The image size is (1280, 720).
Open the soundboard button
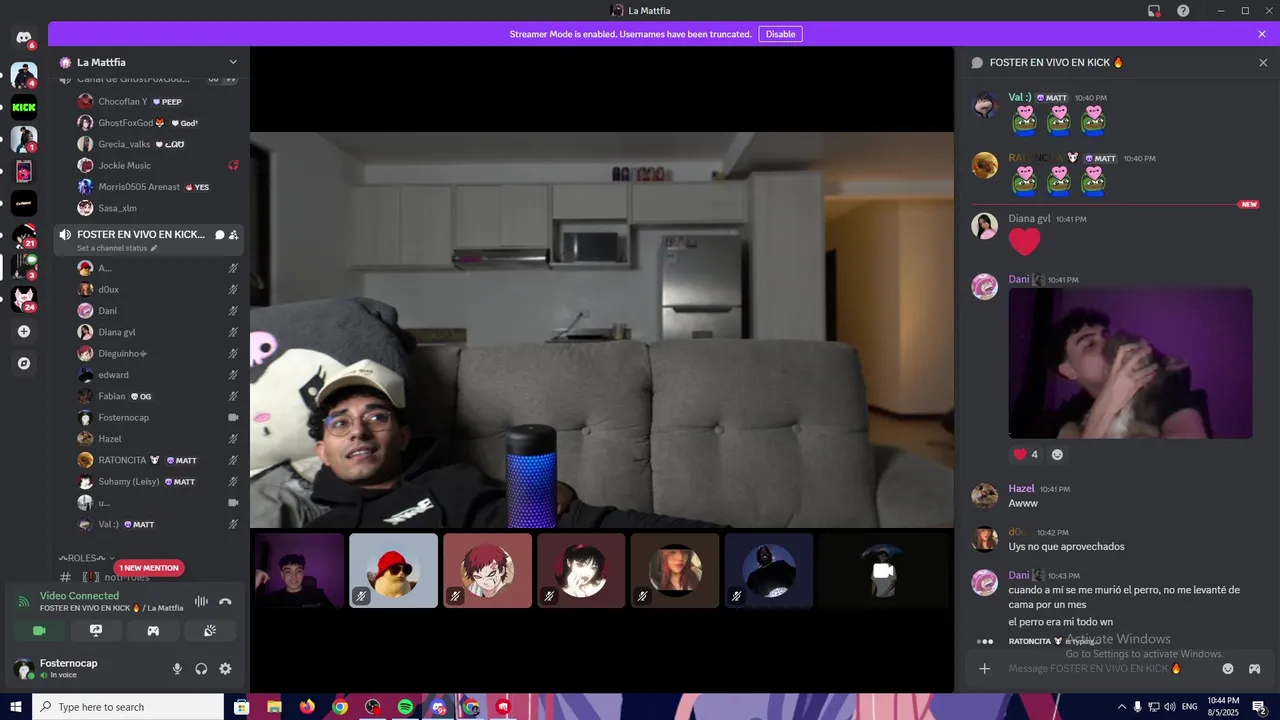tap(210, 631)
